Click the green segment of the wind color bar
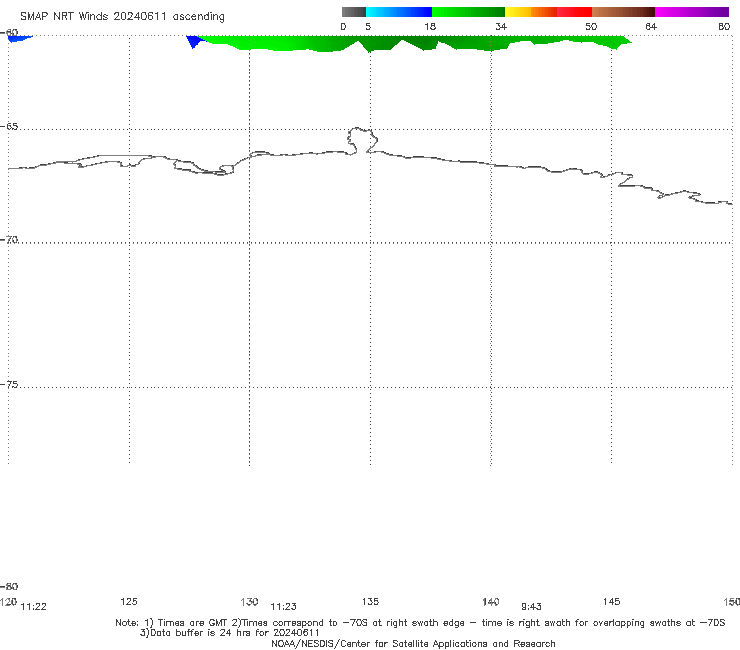This screenshot has width=740, height=650. point(468,12)
